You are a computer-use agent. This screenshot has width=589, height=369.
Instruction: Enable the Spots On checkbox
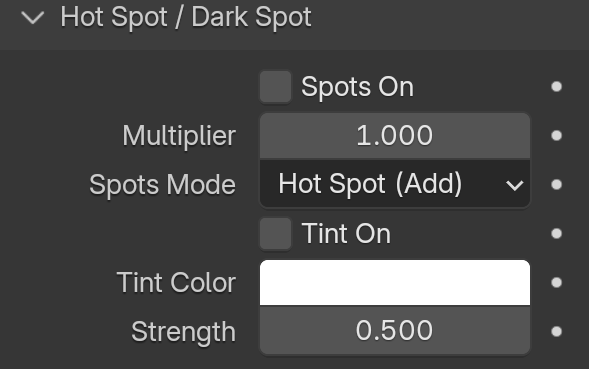275,87
